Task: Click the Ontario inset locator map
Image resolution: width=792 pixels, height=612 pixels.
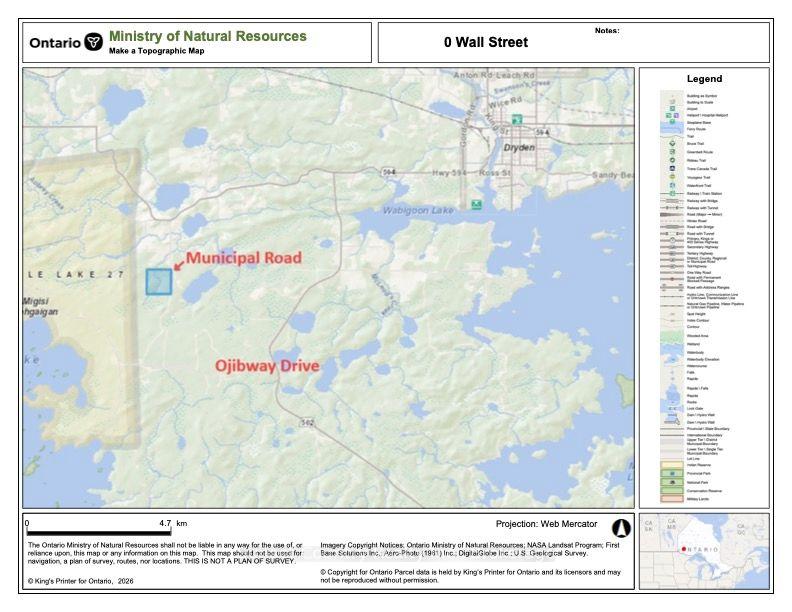Action: coord(705,551)
